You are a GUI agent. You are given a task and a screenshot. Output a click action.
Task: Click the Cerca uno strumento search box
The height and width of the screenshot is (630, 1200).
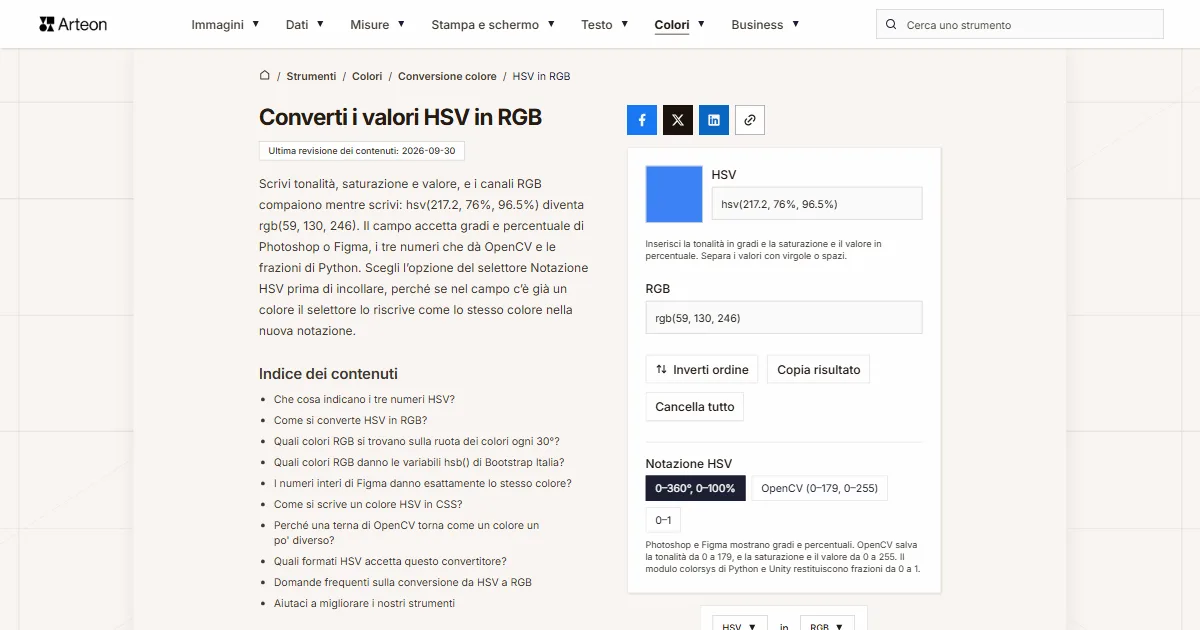(1020, 25)
